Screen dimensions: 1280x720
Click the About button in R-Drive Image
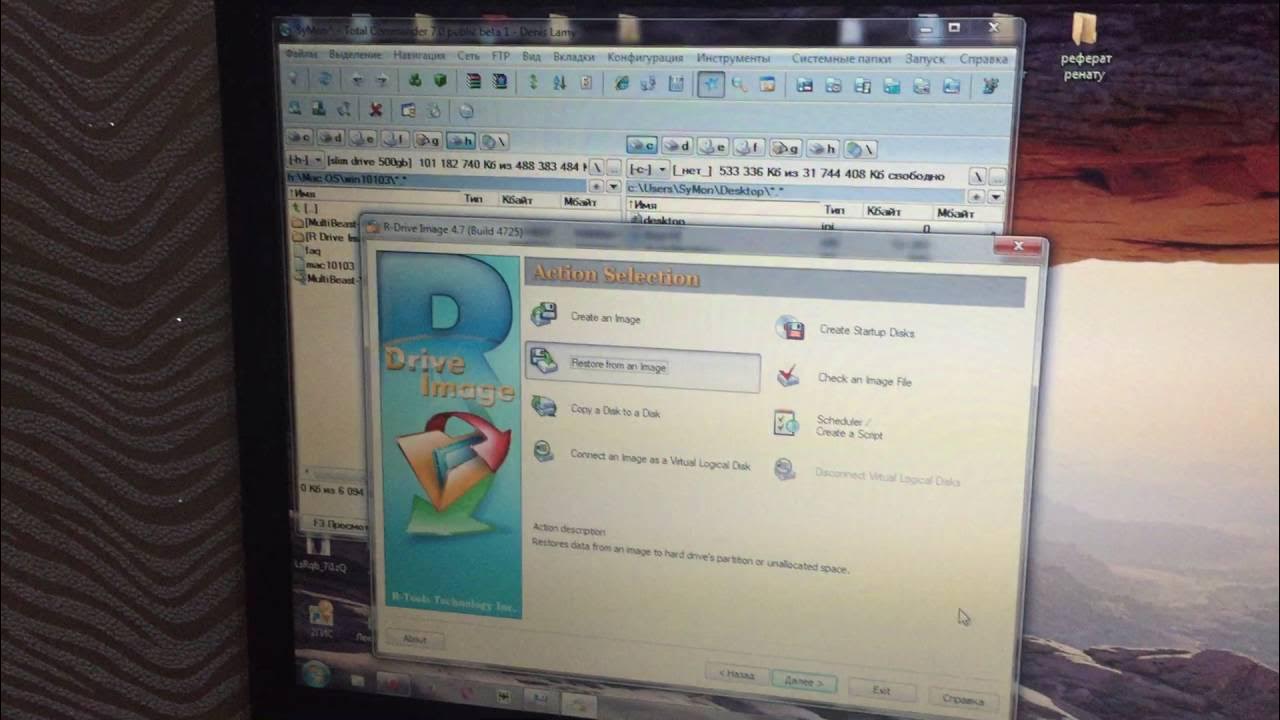(414, 638)
